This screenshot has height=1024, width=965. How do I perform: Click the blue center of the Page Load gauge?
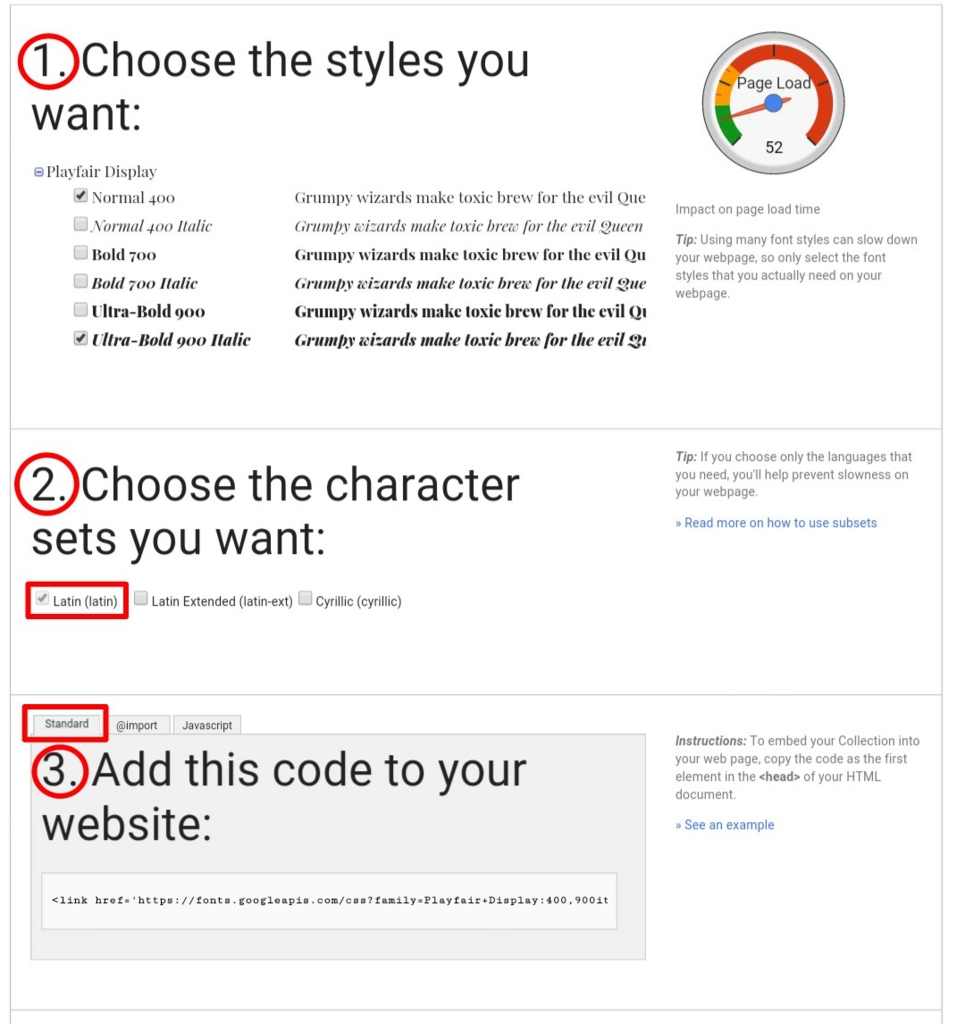pos(774,103)
